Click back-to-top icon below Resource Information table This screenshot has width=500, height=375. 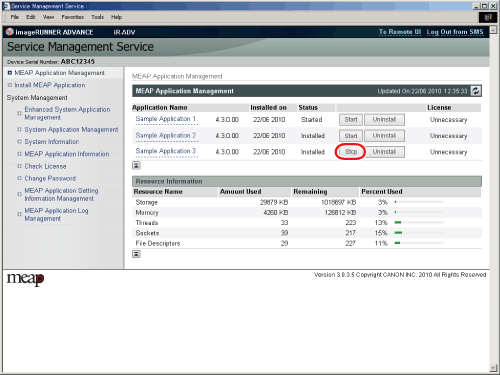click(136, 254)
